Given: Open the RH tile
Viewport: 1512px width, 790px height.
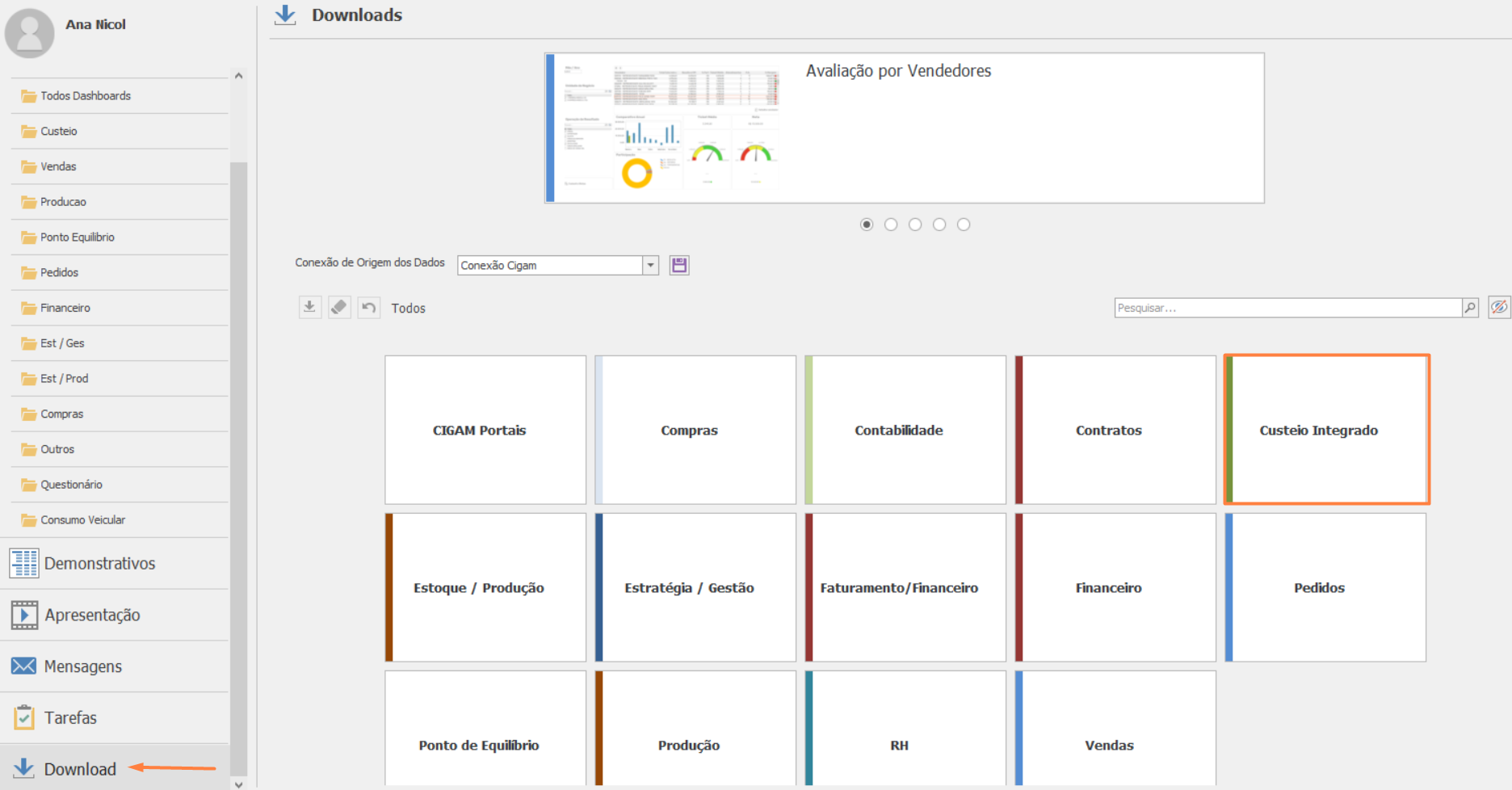Looking at the screenshot, I should (x=905, y=728).
